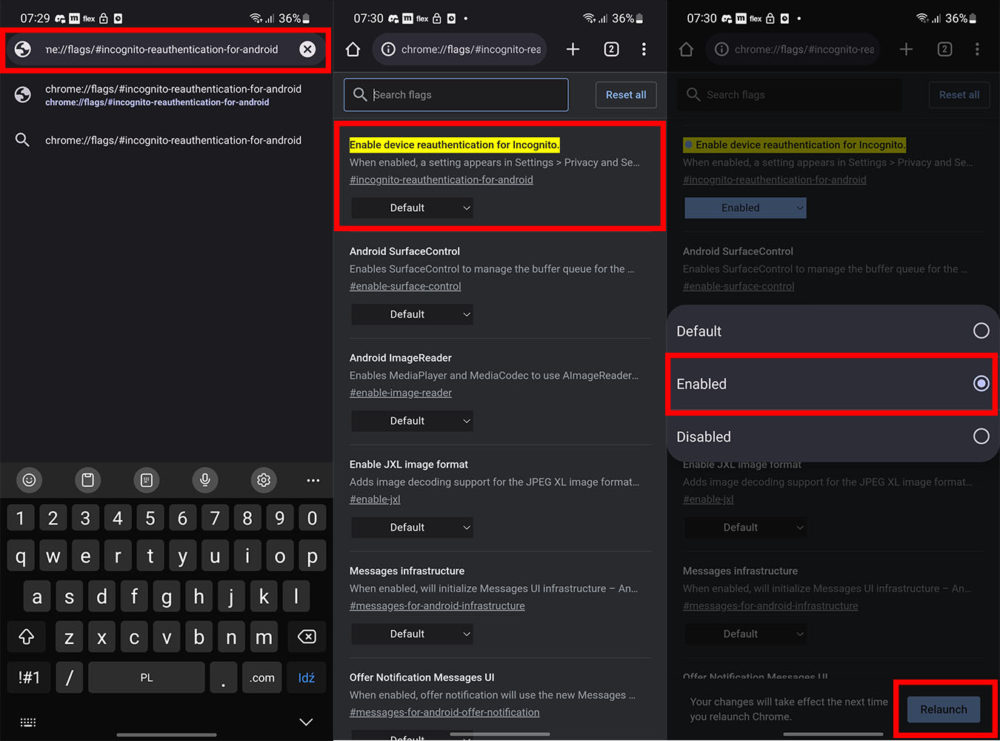Tap the lock icon in left status bar
1000x741 pixels.
103,18
